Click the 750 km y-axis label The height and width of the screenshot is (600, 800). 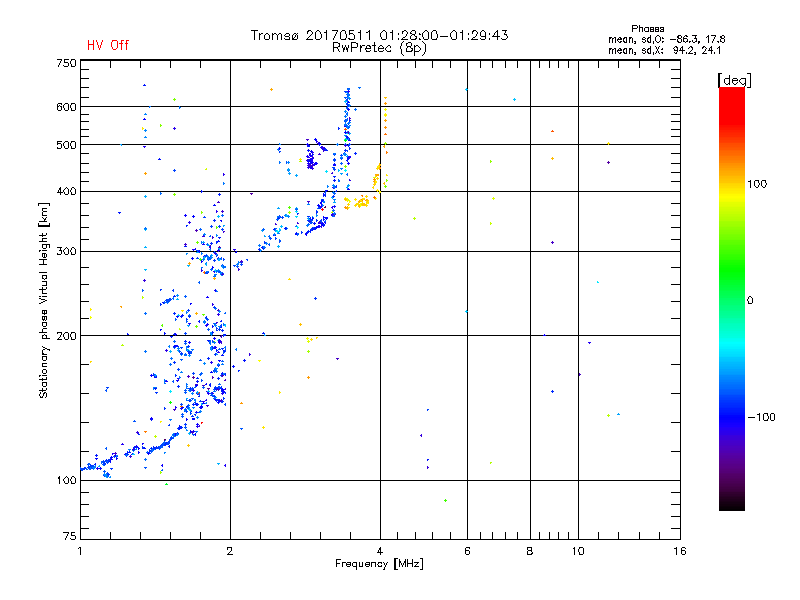[66, 63]
